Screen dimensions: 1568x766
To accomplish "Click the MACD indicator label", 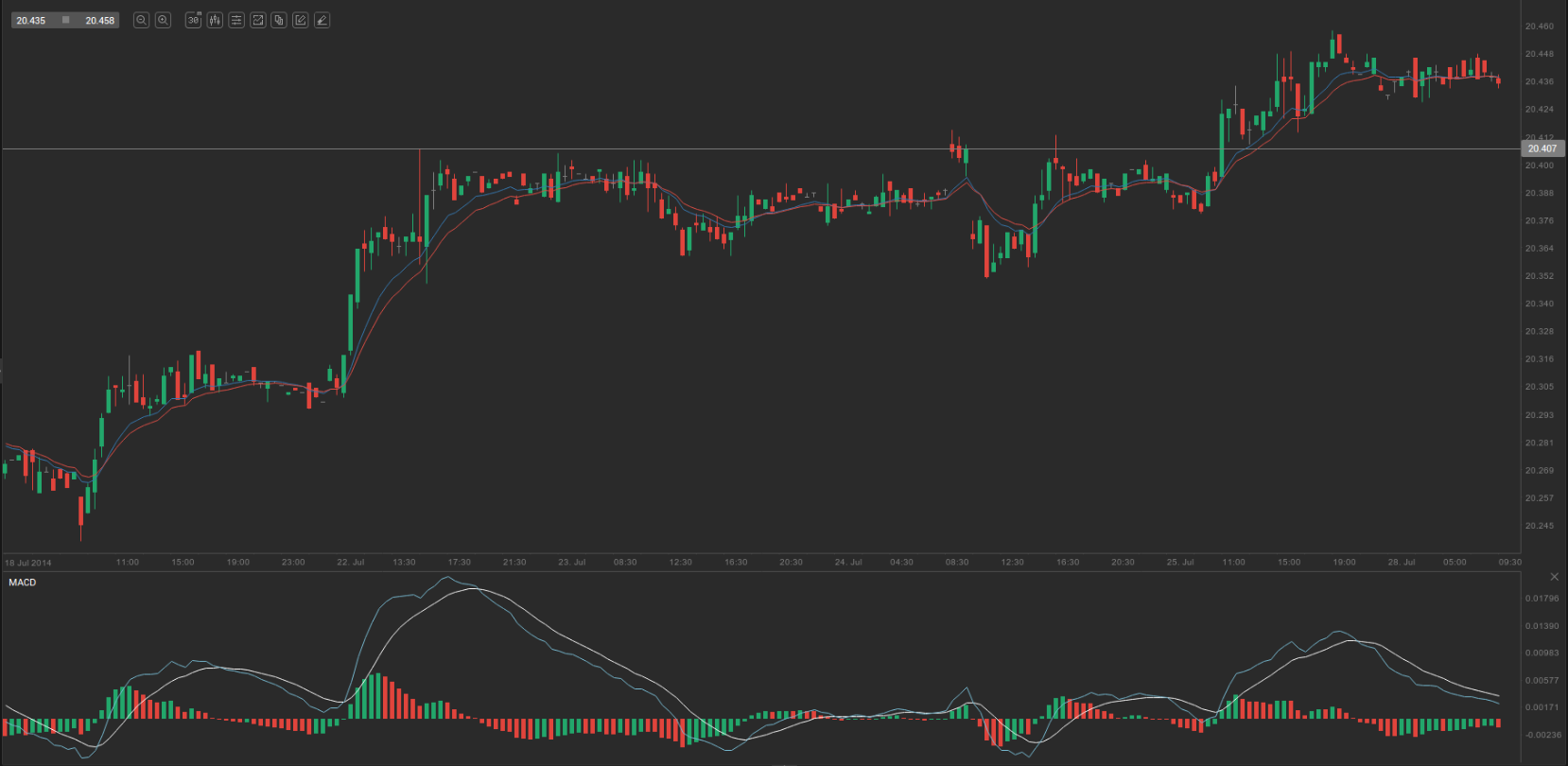I will pyautogui.click(x=23, y=583).
